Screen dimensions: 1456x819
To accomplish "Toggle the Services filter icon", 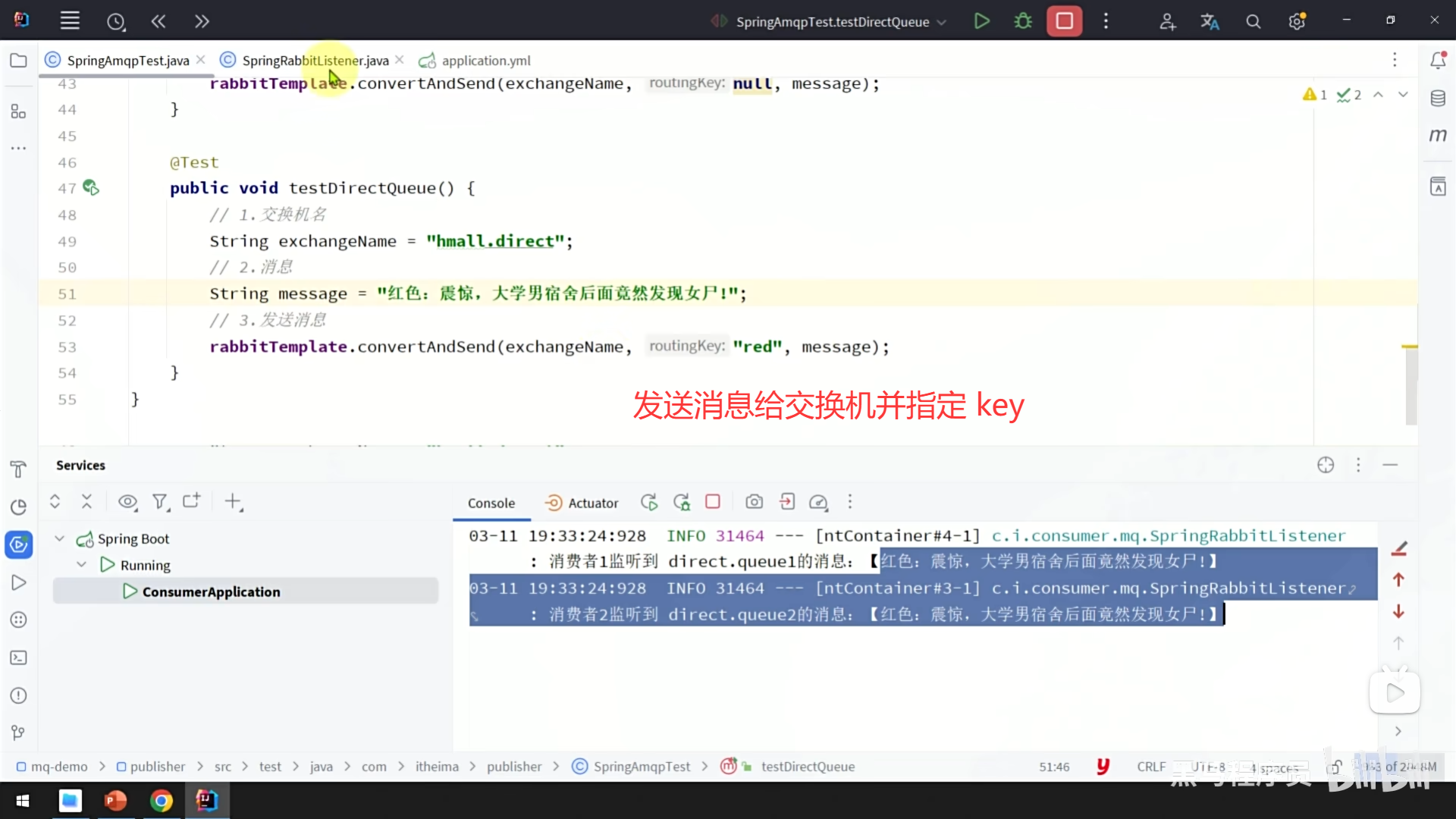I will click(159, 502).
